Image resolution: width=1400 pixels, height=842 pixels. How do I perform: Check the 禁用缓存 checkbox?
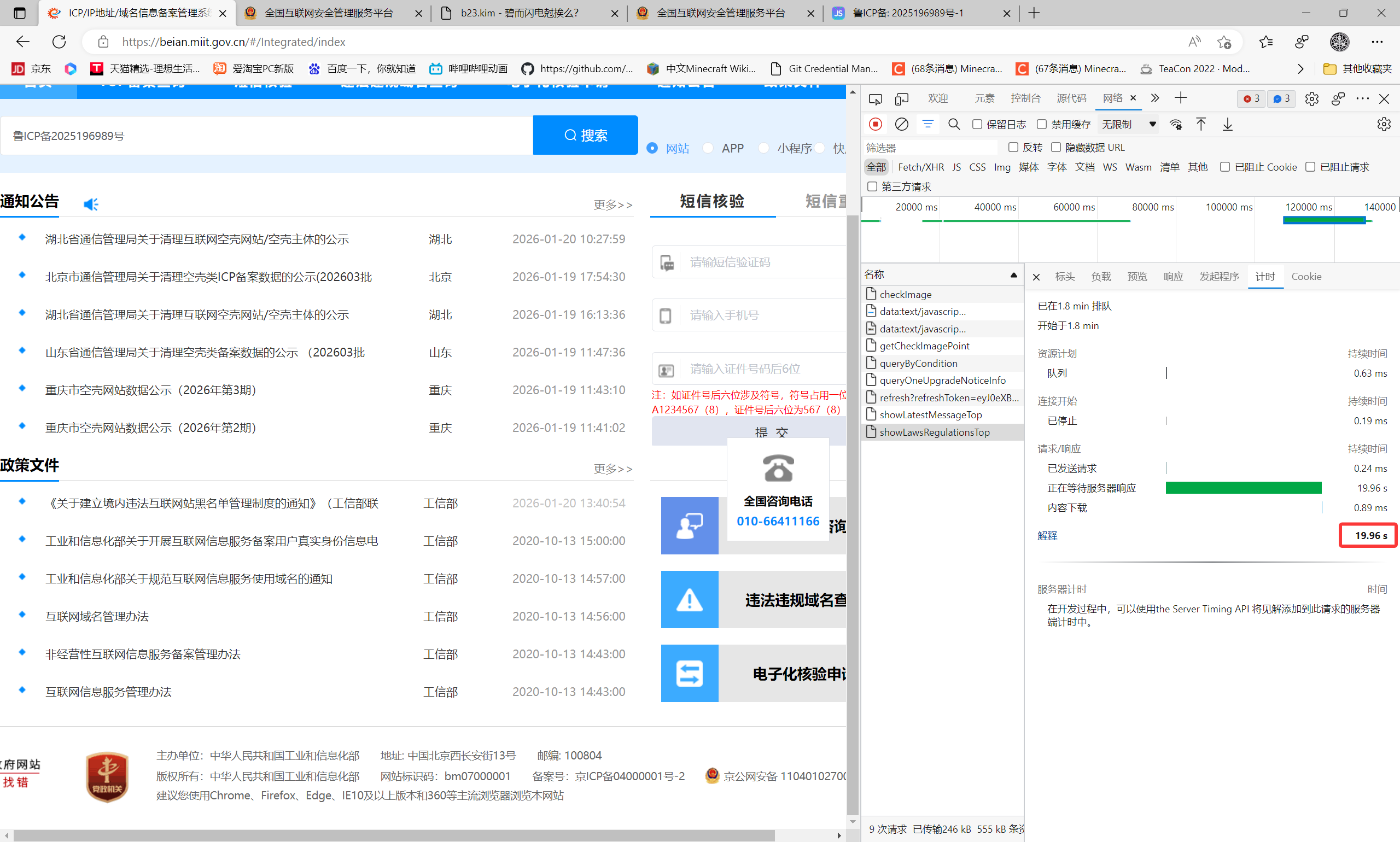click(x=1042, y=124)
